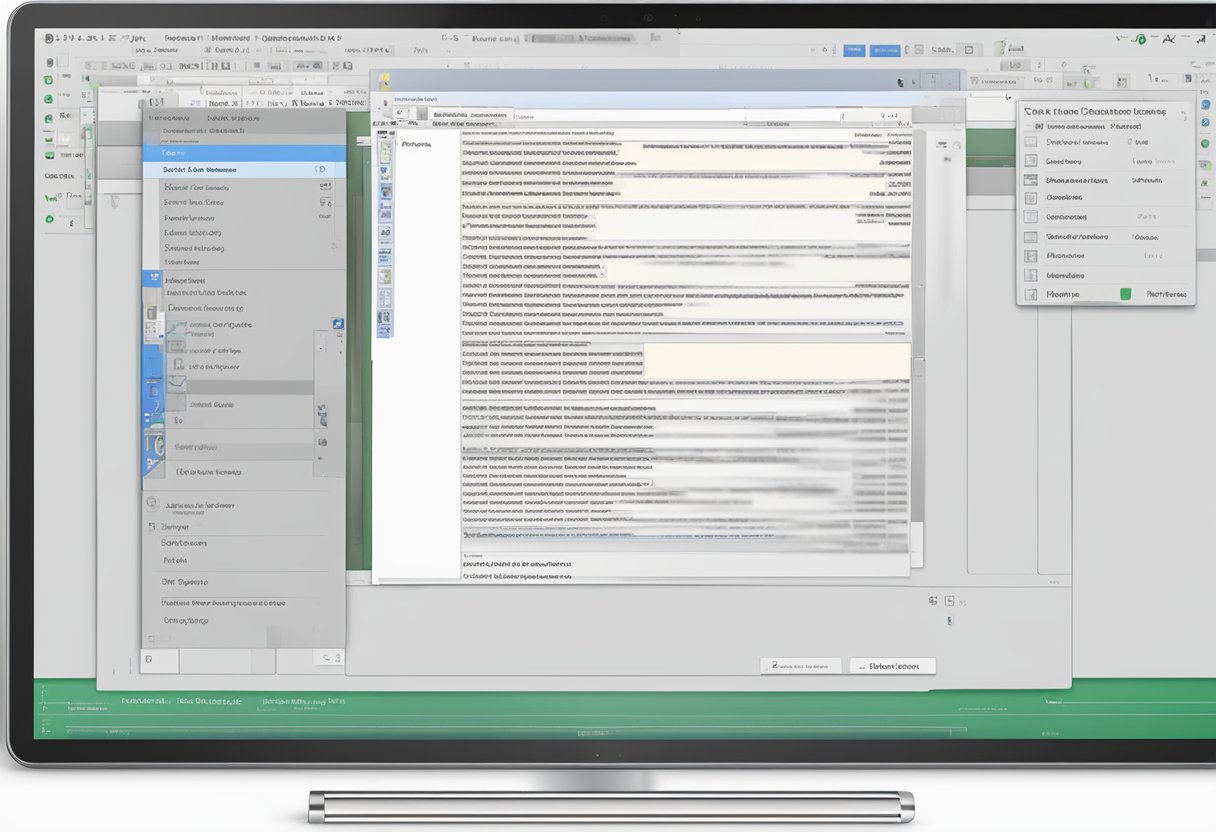Click the first blue button in the top toolbar
Viewport: 1216px width, 832px height.
click(853, 49)
